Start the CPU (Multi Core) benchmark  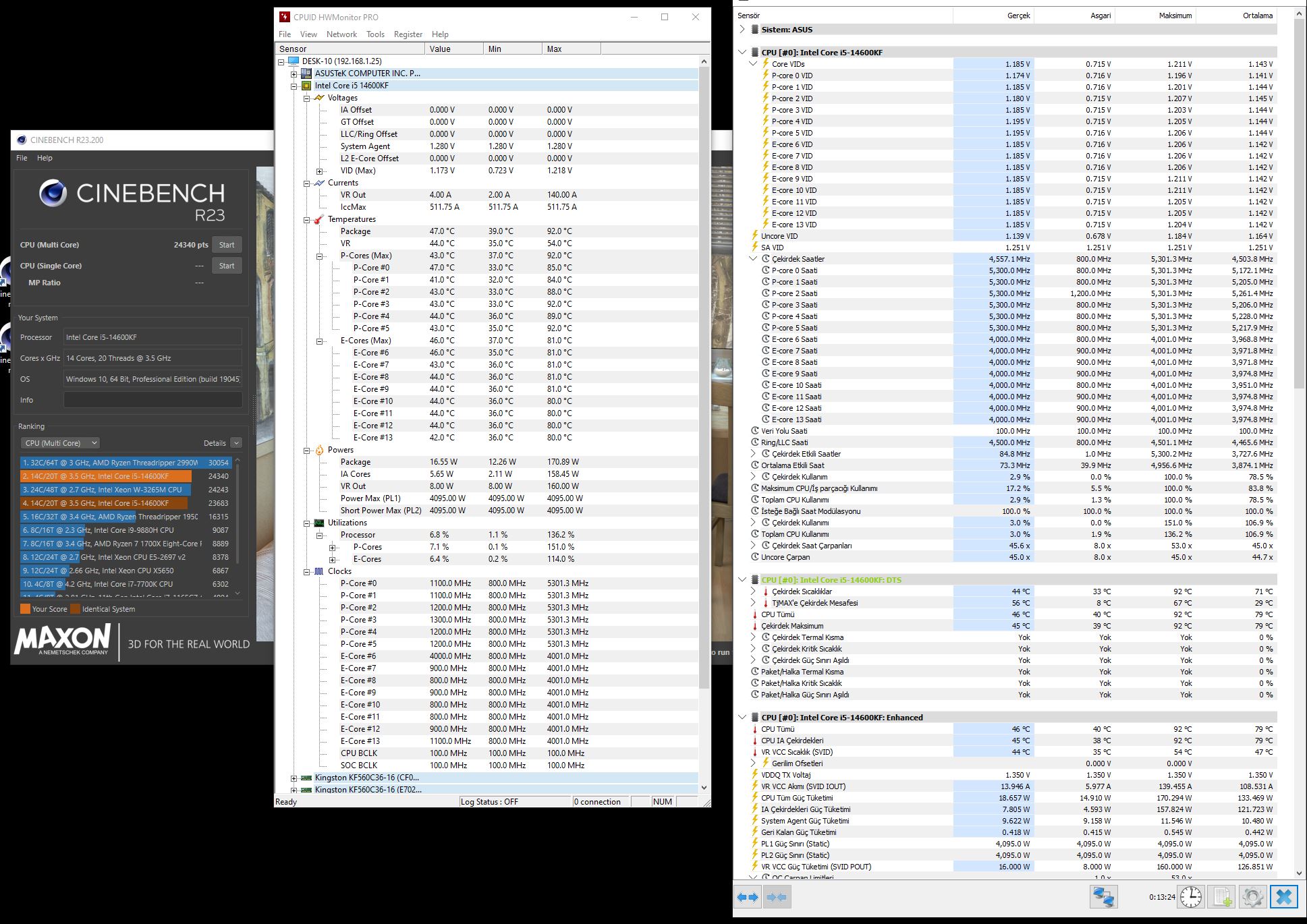(x=227, y=245)
